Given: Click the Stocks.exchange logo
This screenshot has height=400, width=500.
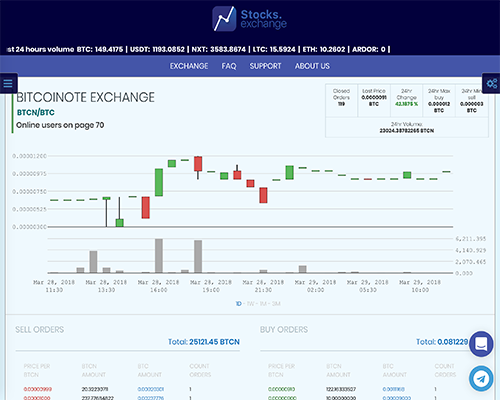Looking at the screenshot, I should coord(250,19).
